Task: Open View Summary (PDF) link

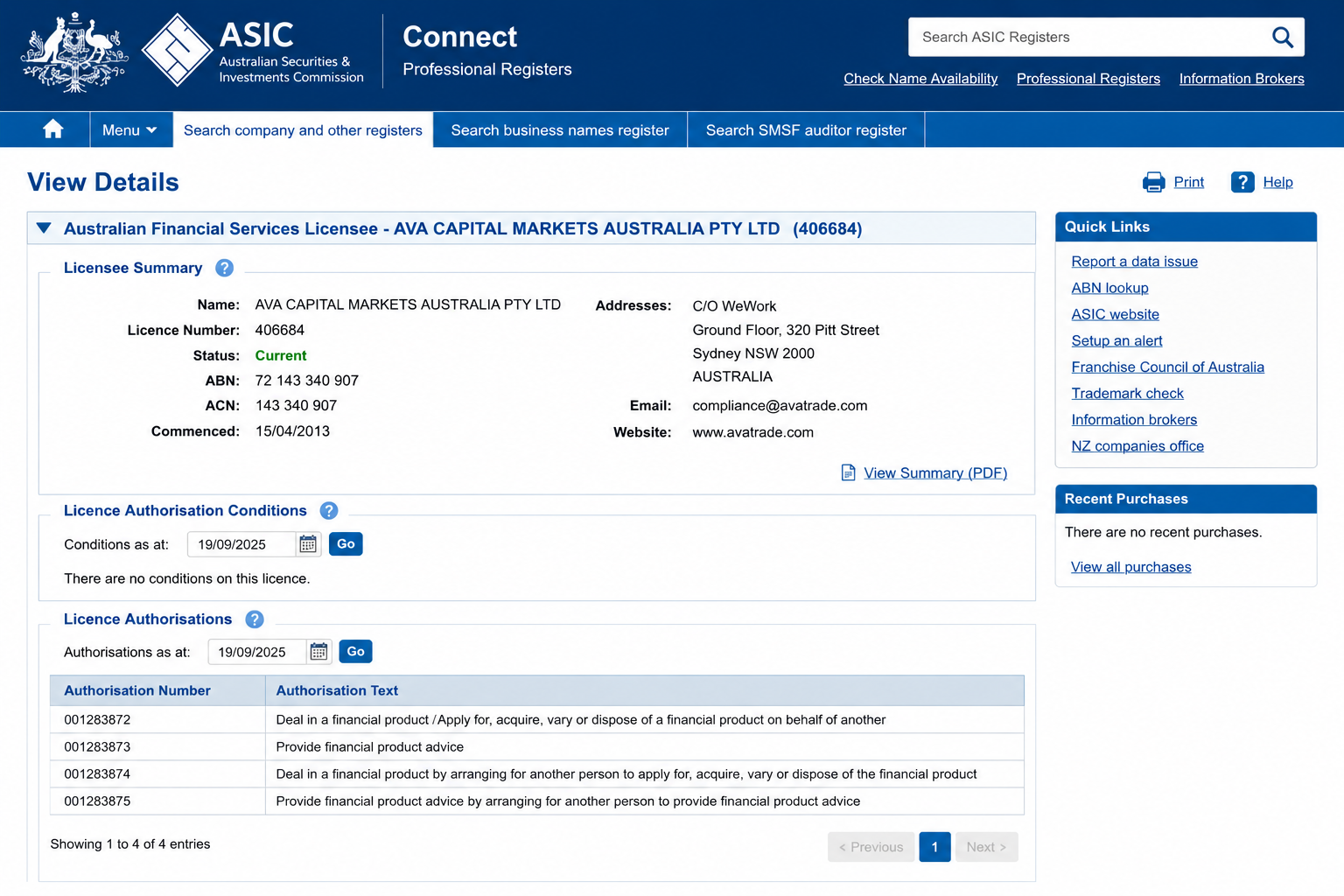Action: coord(935,472)
